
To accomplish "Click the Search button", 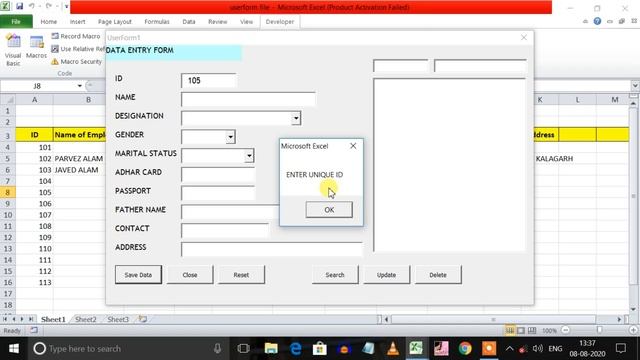I will 335,275.
